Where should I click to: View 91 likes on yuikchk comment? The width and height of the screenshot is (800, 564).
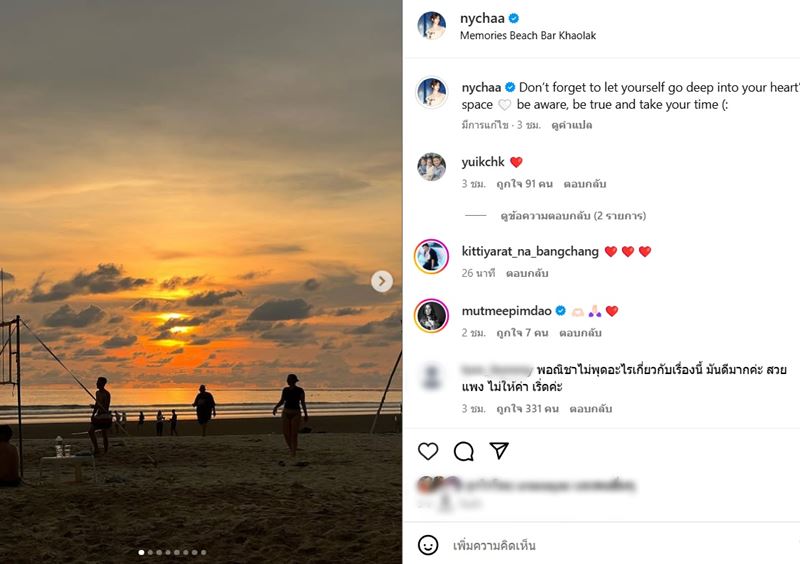coord(524,184)
